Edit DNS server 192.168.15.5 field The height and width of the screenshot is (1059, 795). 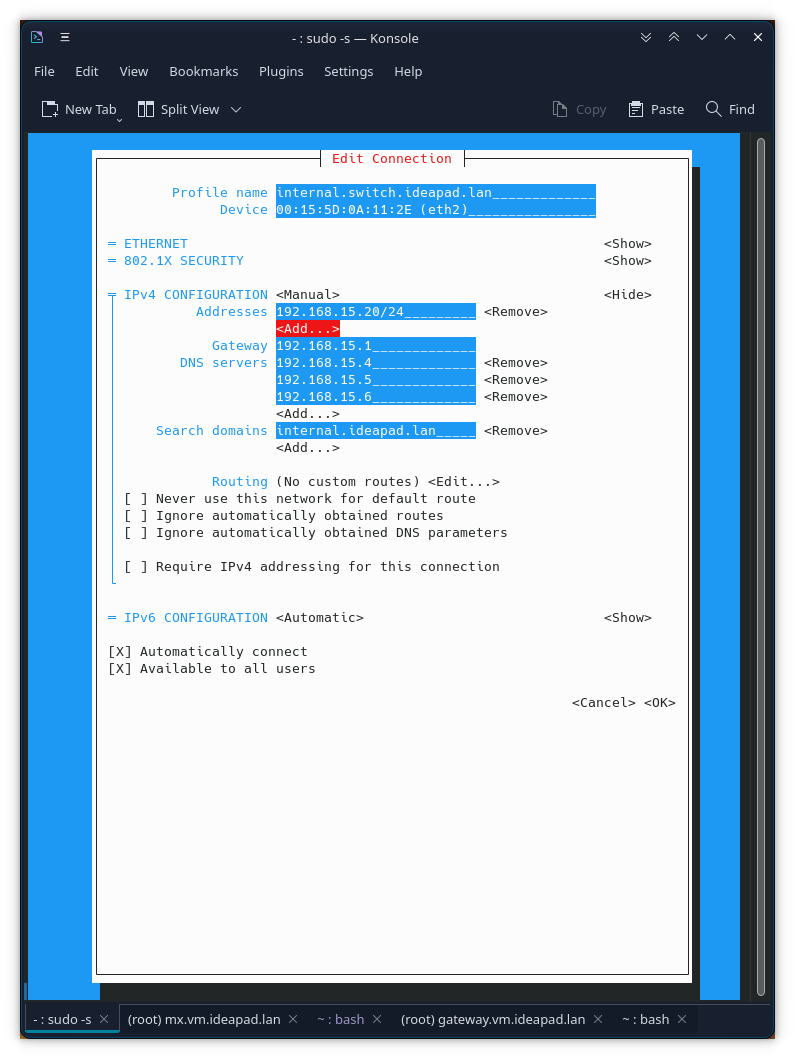click(x=376, y=380)
